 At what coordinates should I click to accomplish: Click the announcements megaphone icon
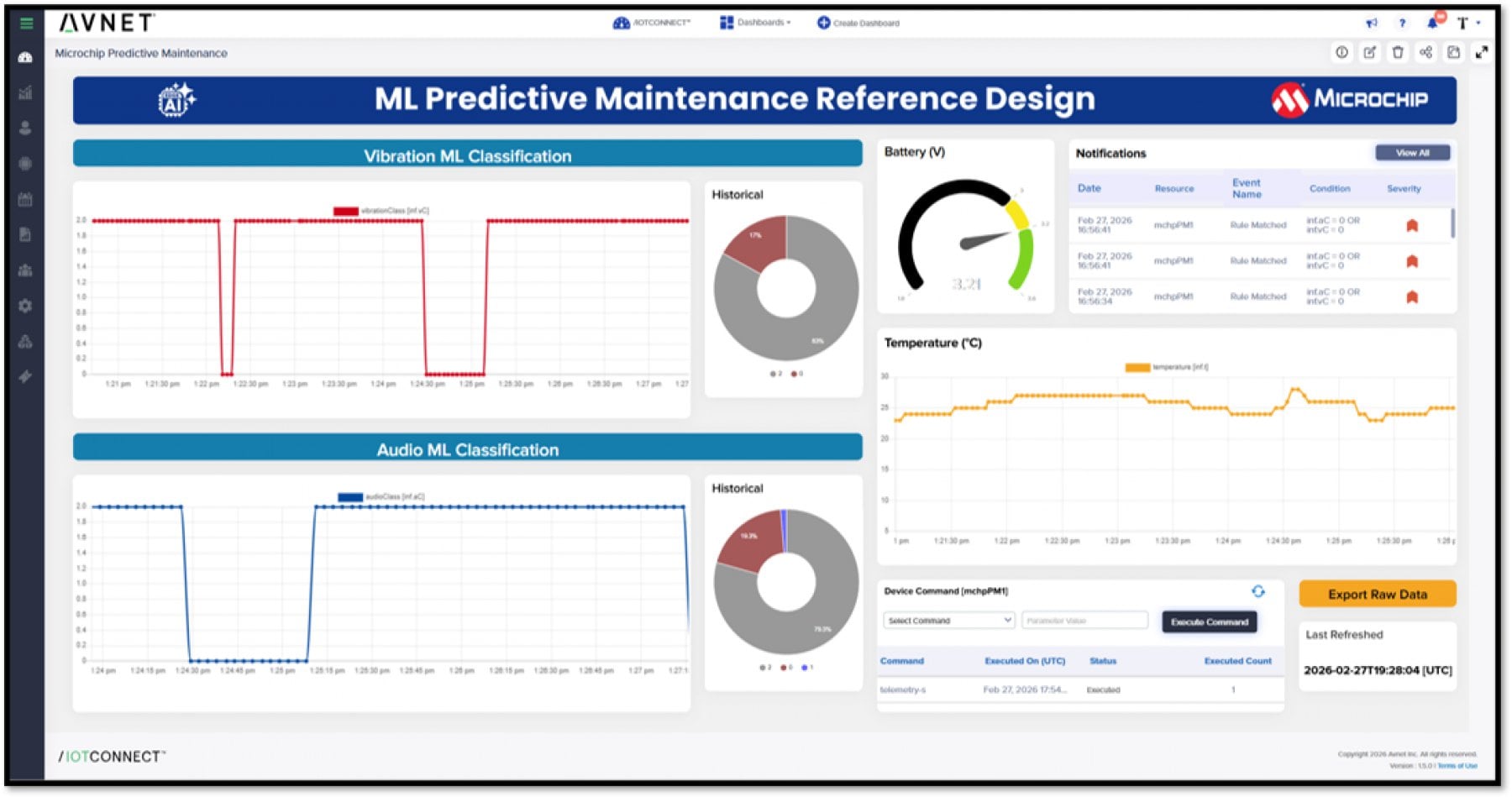point(1372,24)
